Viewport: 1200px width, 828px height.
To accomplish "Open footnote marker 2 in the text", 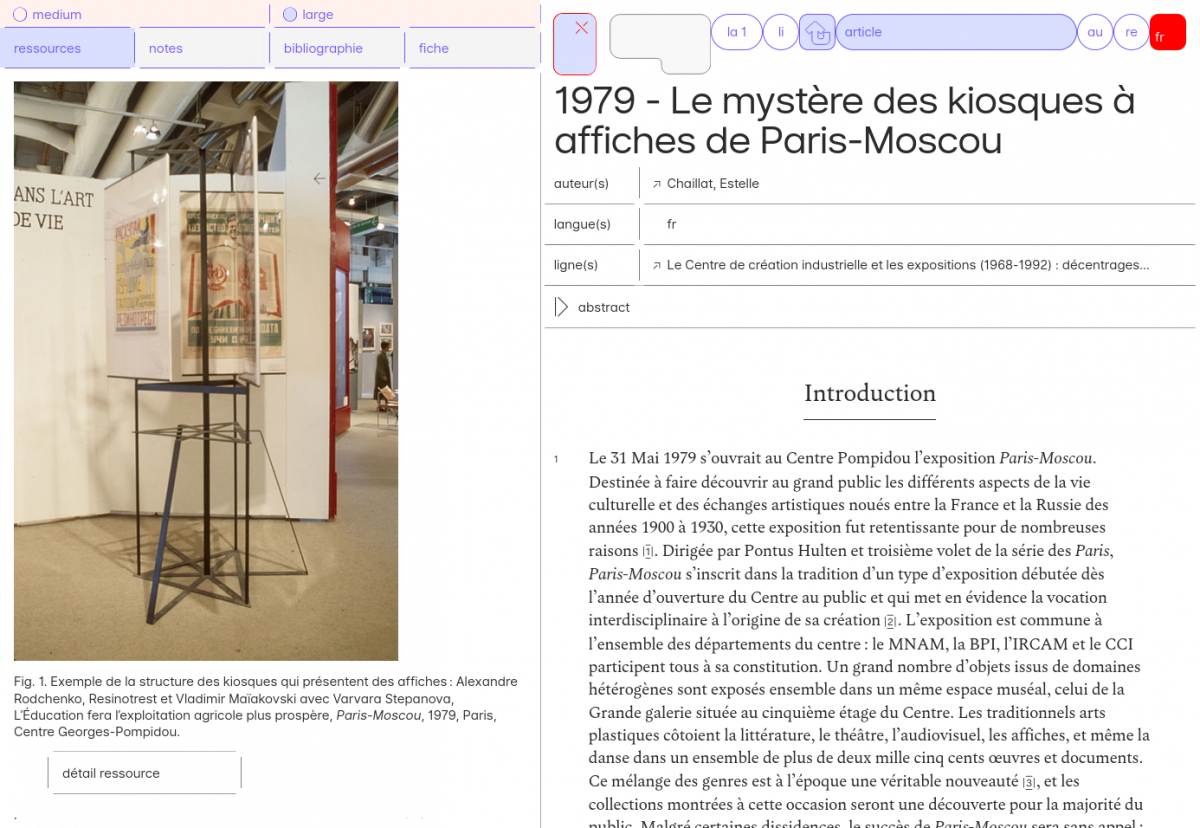I will coord(890,621).
